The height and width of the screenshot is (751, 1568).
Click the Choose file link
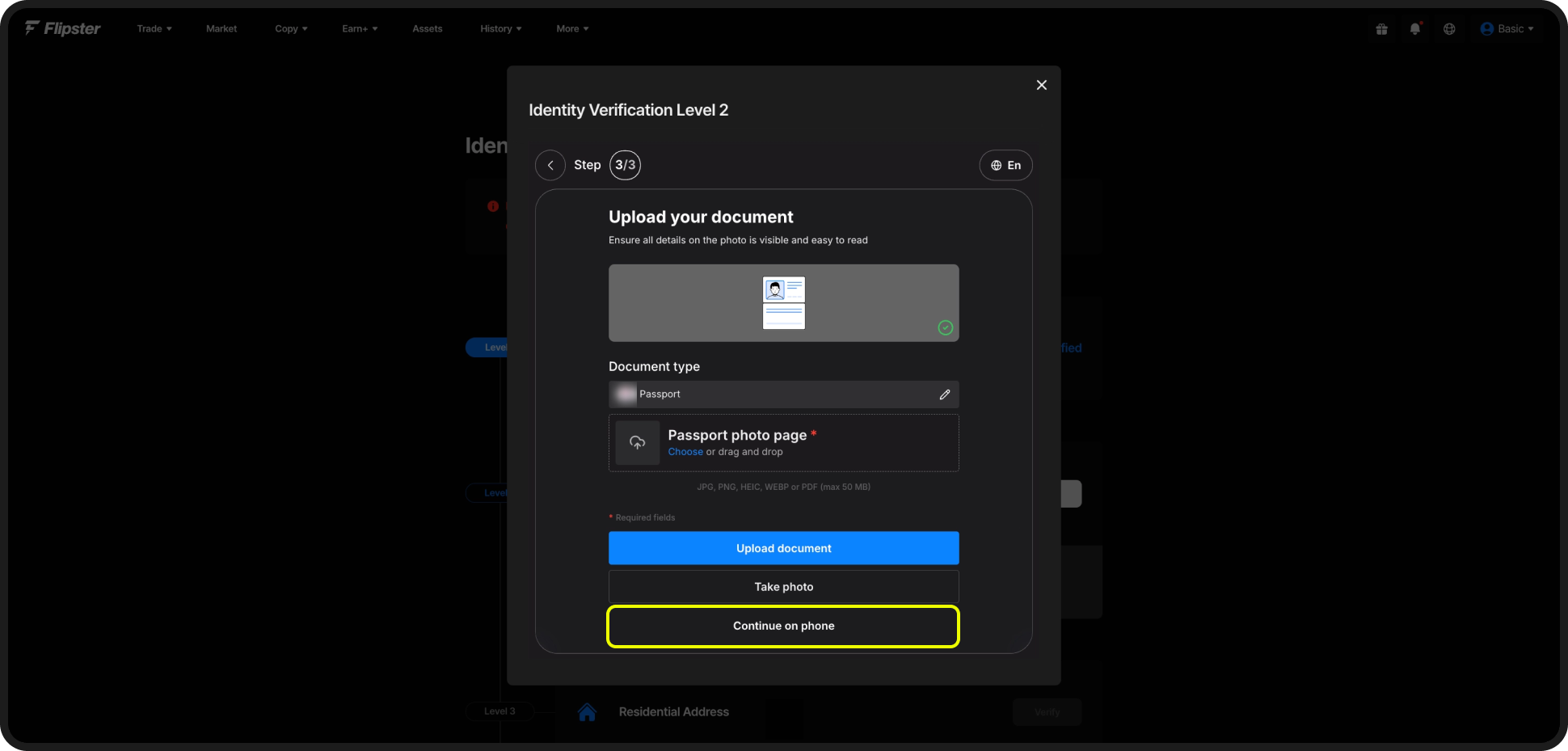[685, 452]
